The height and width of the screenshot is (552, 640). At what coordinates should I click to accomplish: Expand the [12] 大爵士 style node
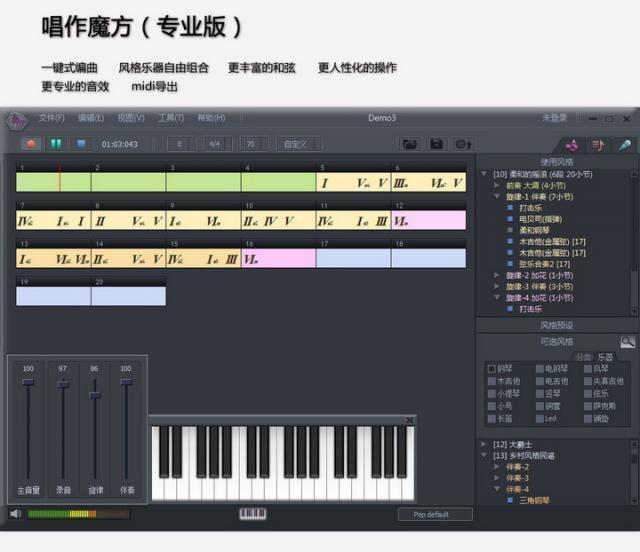[485, 443]
